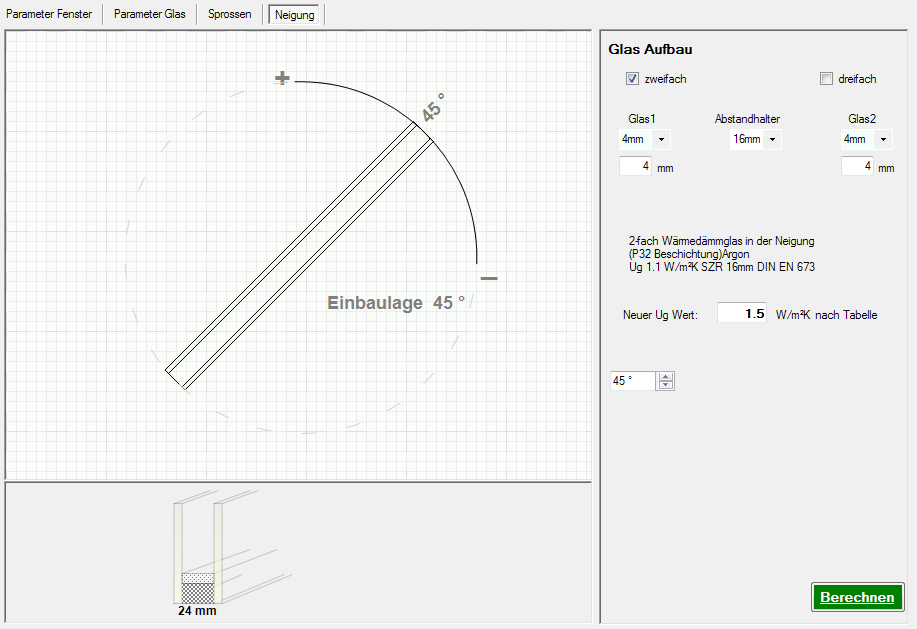
Task: Open the Parameter Glas tab
Action: point(149,15)
